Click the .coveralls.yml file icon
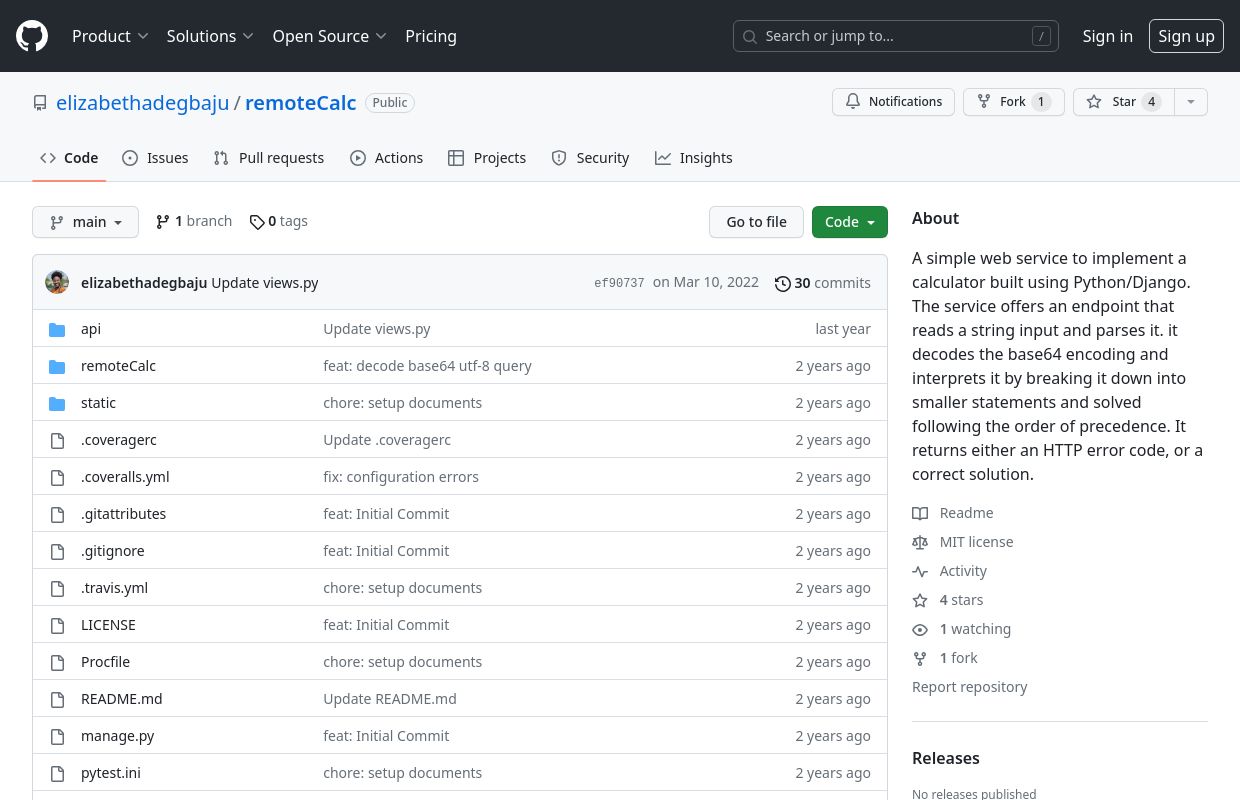 point(57,477)
